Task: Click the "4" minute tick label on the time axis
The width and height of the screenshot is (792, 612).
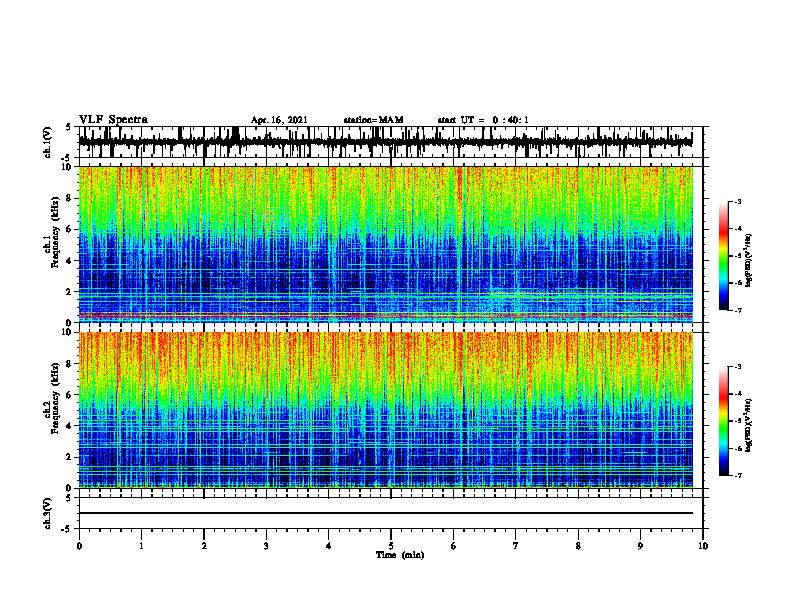Action: tap(329, 546)
